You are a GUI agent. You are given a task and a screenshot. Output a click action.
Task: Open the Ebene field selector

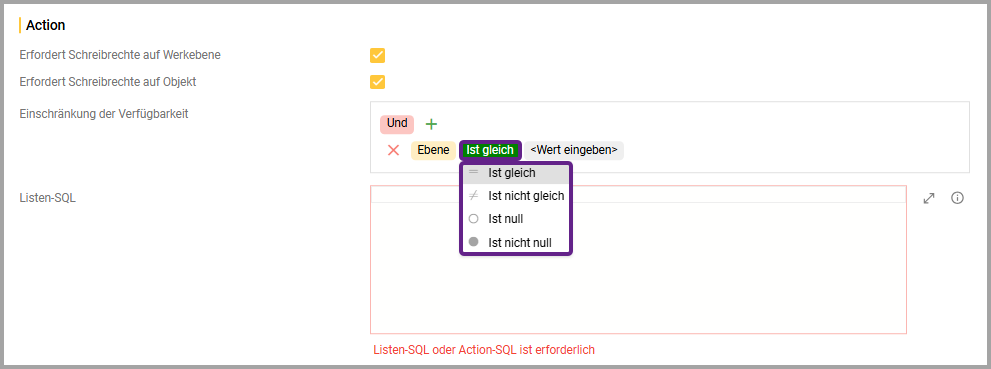(x=433, y=150)
